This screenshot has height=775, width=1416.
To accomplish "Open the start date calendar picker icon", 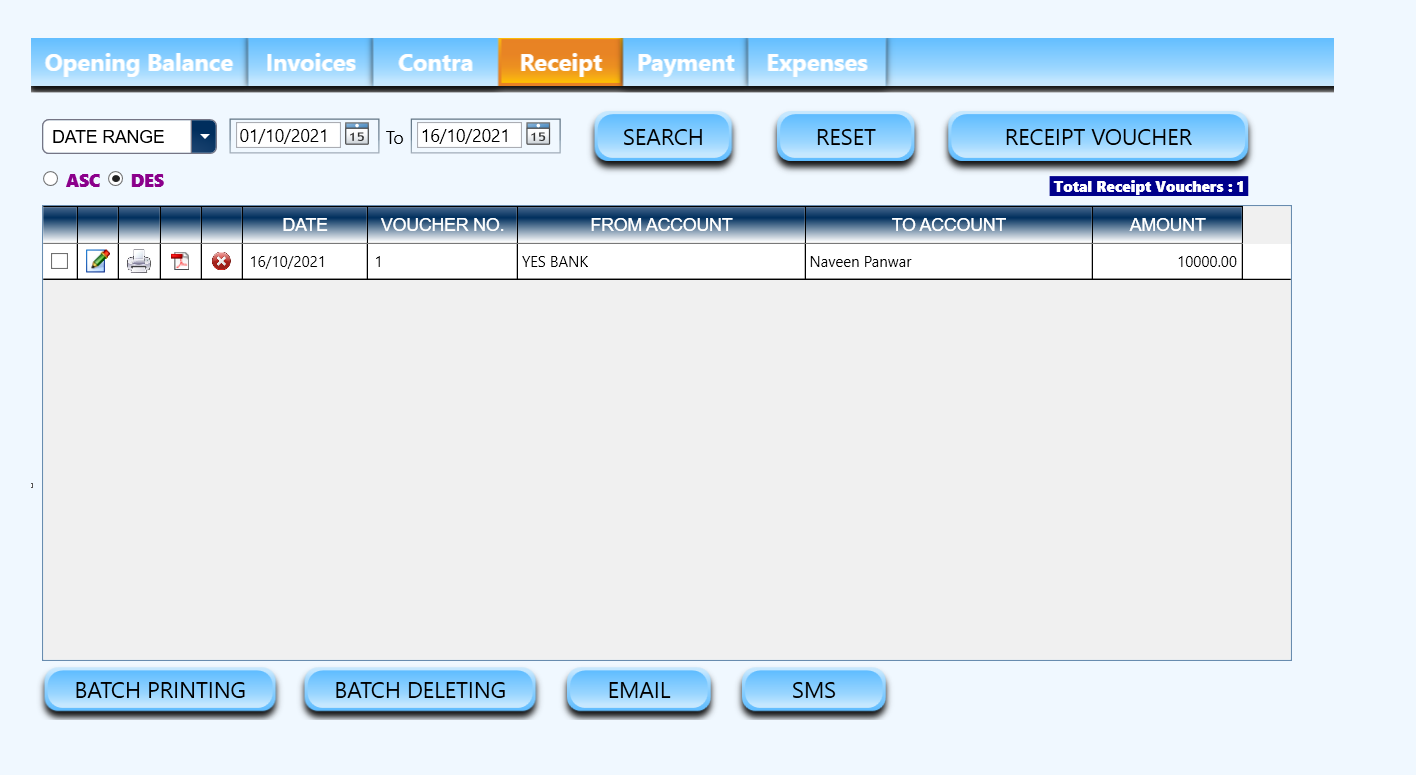I will click(x=357, y=135).
